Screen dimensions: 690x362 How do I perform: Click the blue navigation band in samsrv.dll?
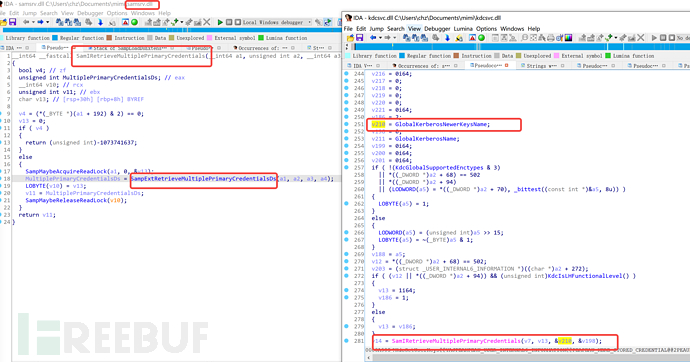tap(173, 30)
